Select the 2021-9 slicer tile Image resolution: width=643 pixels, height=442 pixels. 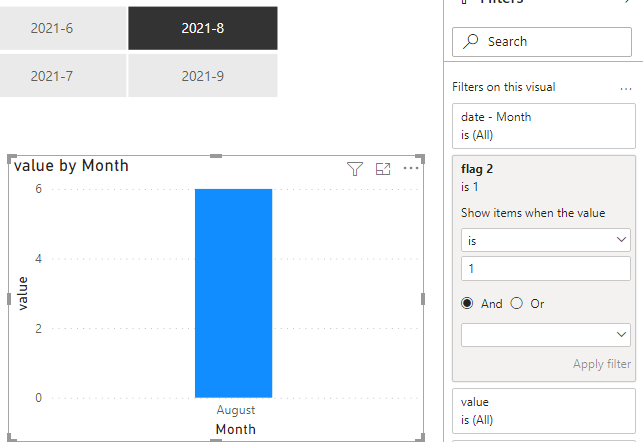click(203, 76)
